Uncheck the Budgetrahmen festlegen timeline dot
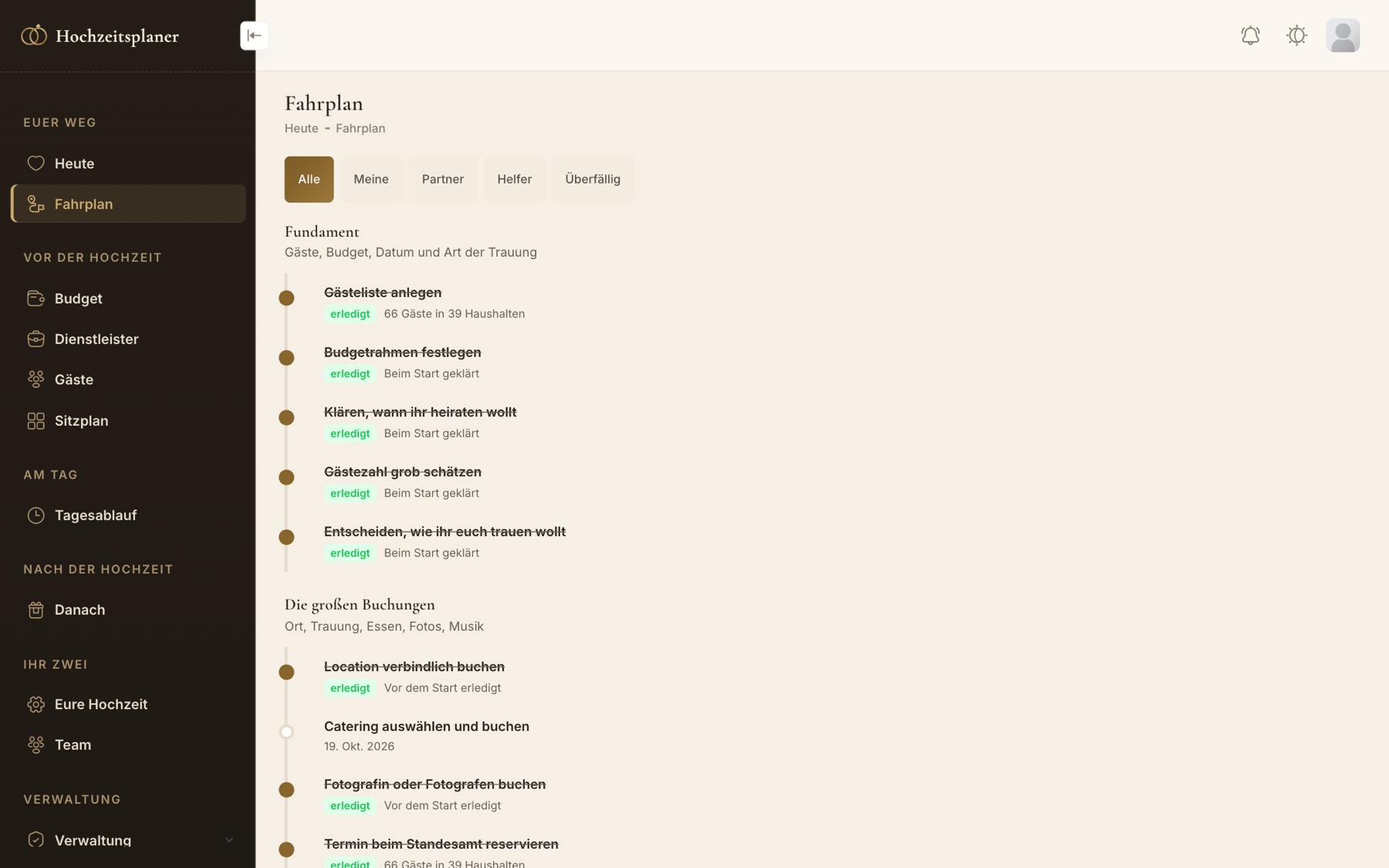Image resolution: width=1389 pixels, height=868 pixels. pyautogui.click(x=286, y=357)
